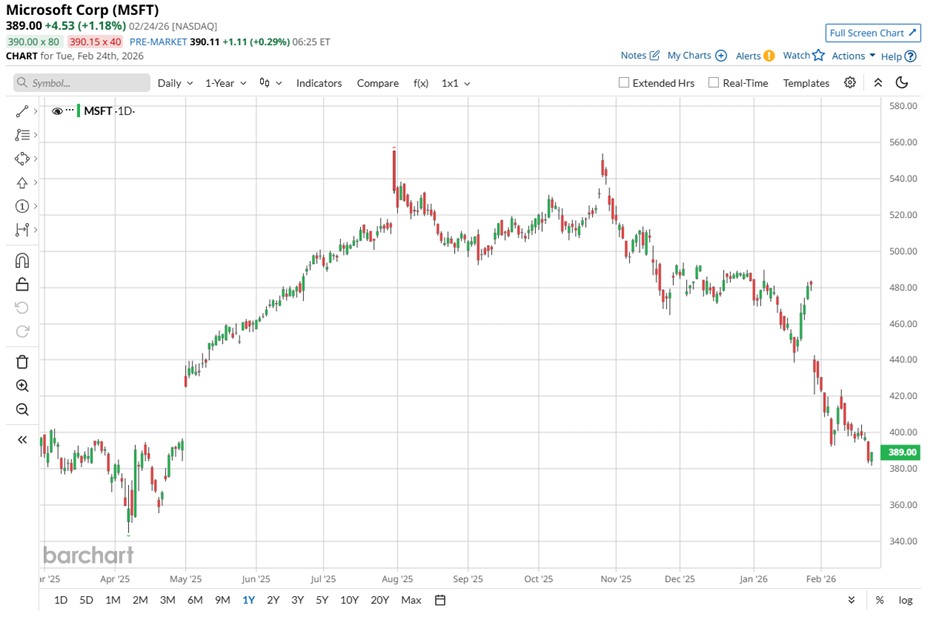Lock drawings with the padlock icon

pyautogui.click(x=22, y=285)
